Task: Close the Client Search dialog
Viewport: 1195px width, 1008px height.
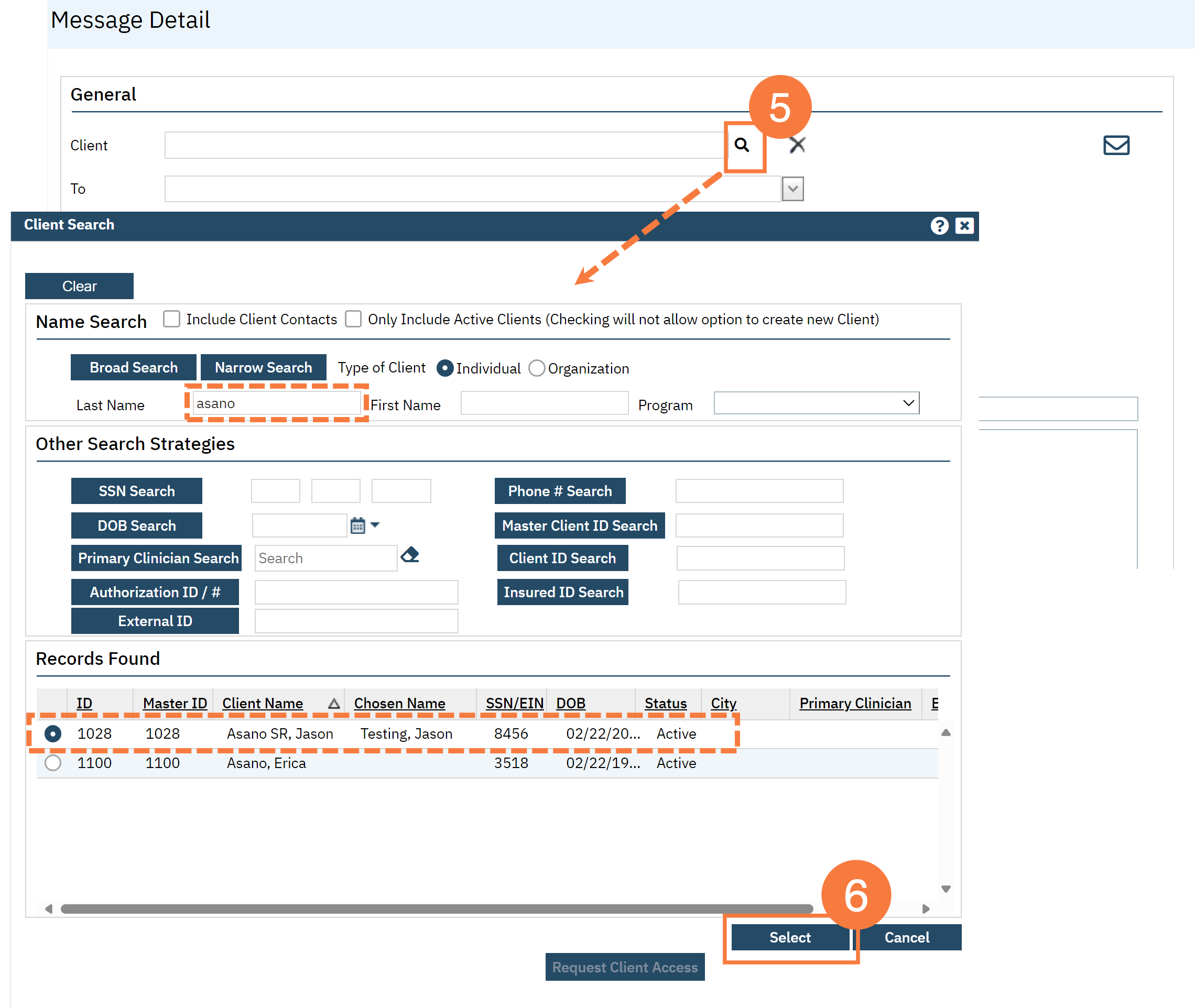Action: click(x=964, y=226)
